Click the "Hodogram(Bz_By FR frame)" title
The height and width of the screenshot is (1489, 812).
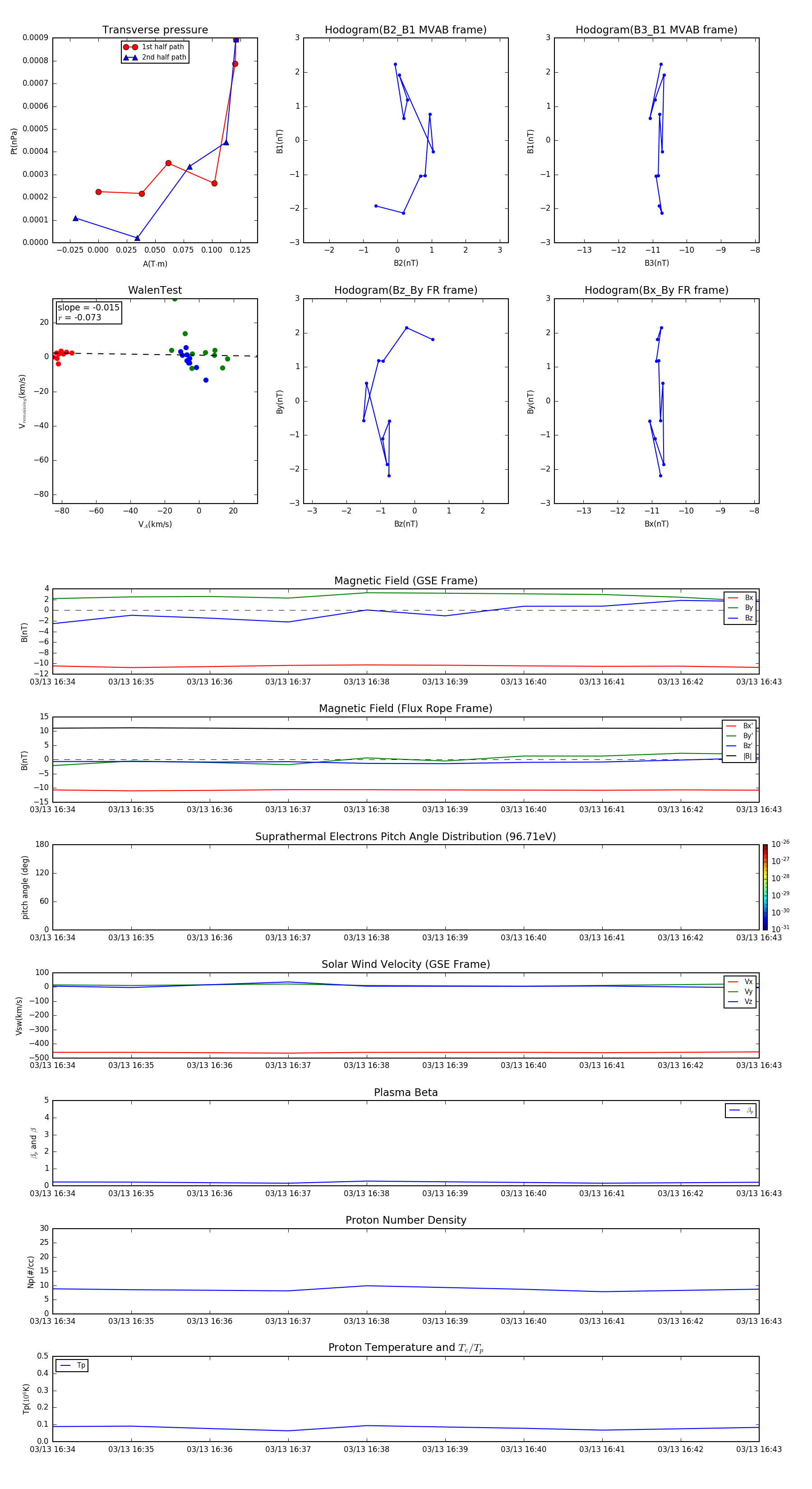coord(406,290)
